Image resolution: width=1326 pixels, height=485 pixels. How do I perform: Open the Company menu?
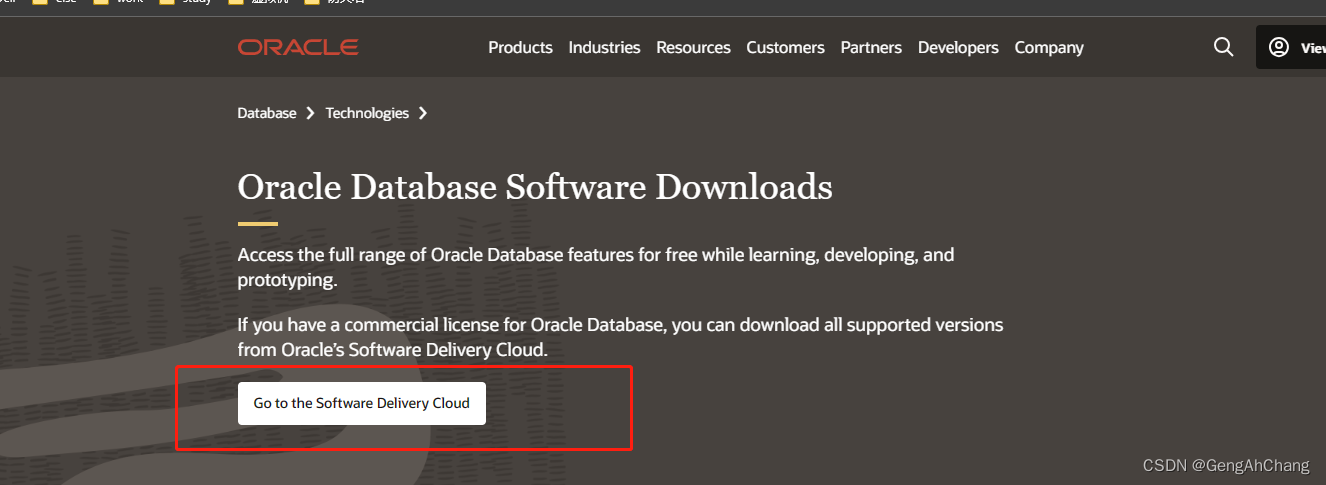pos(1049,47)
